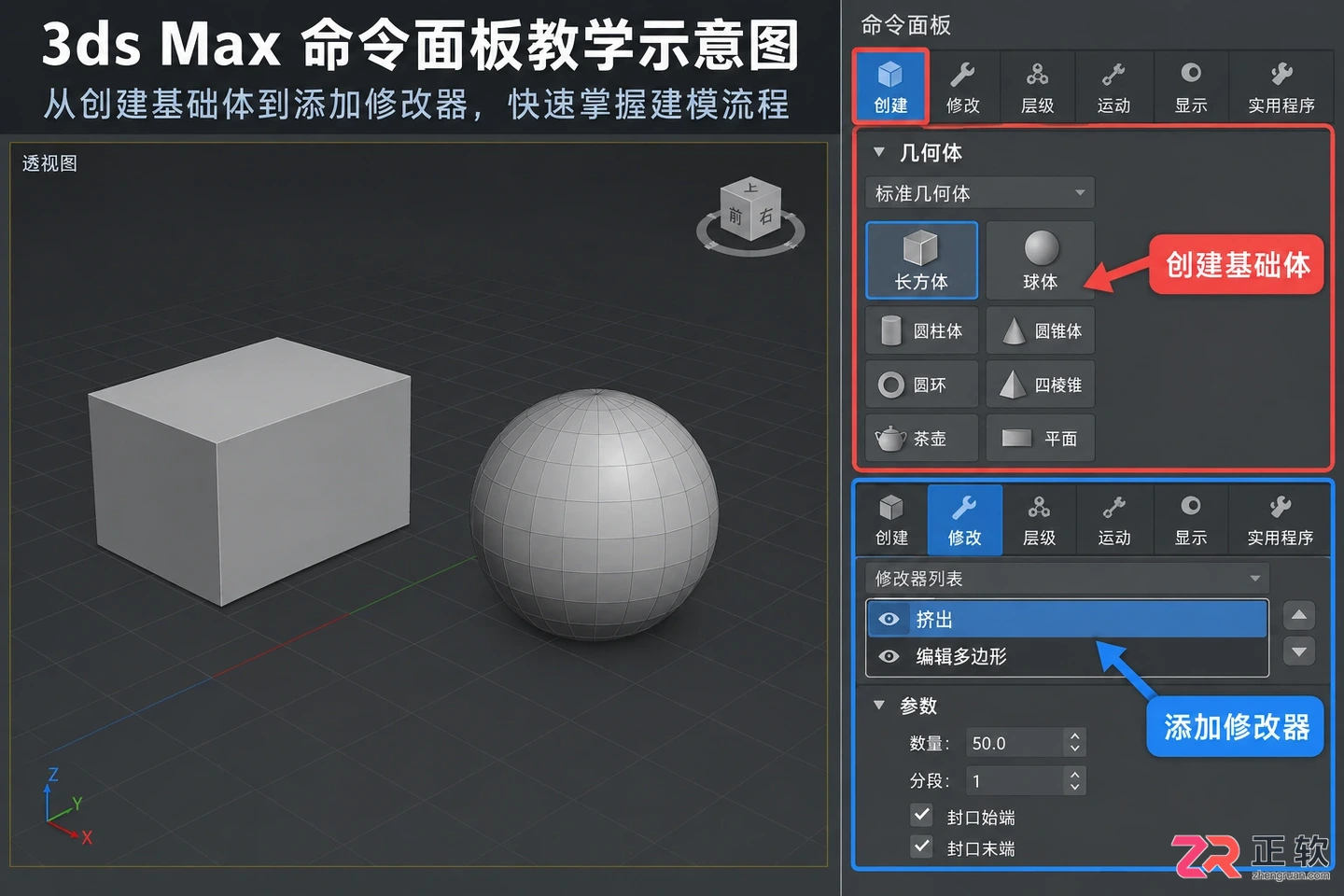Select the 圆环 torus primitive
1344x896 pixels.
click(x=921, y=385)
